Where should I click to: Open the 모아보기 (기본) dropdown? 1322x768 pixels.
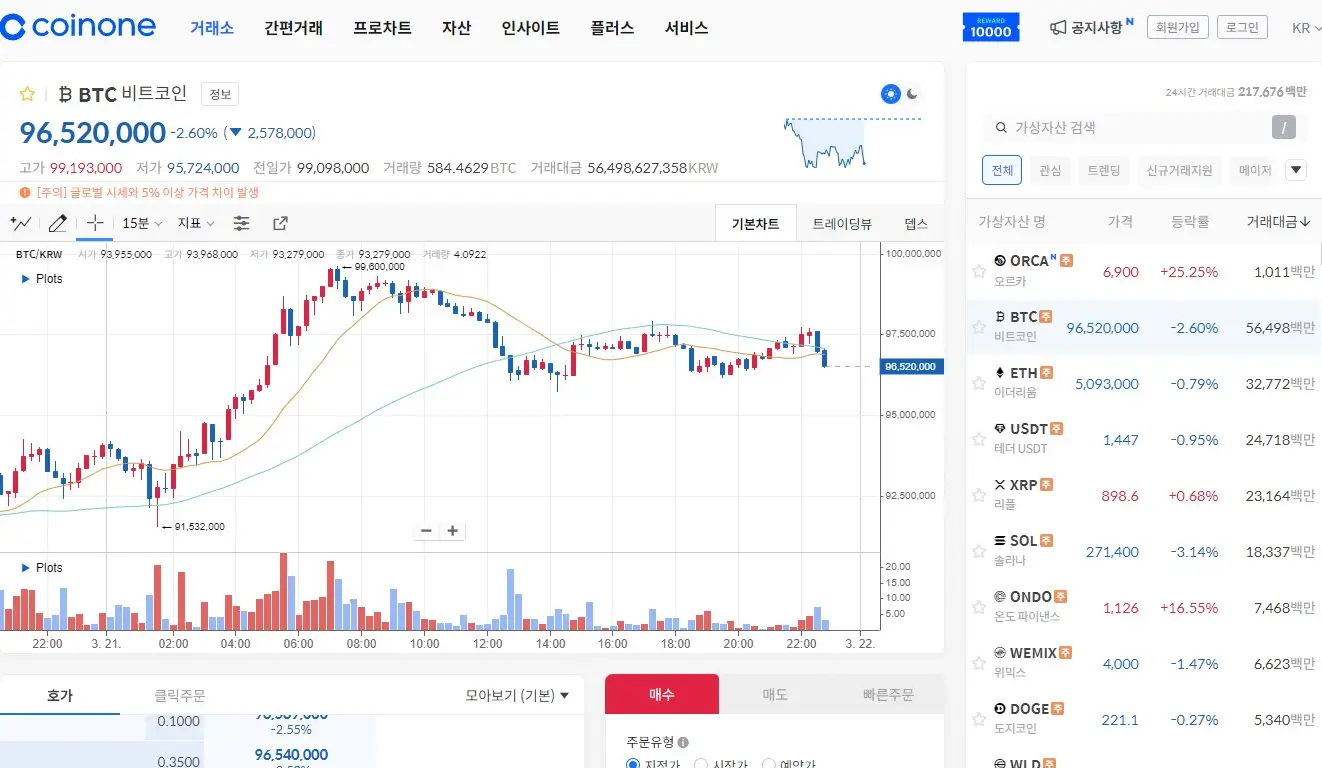[x=517, y=695]
